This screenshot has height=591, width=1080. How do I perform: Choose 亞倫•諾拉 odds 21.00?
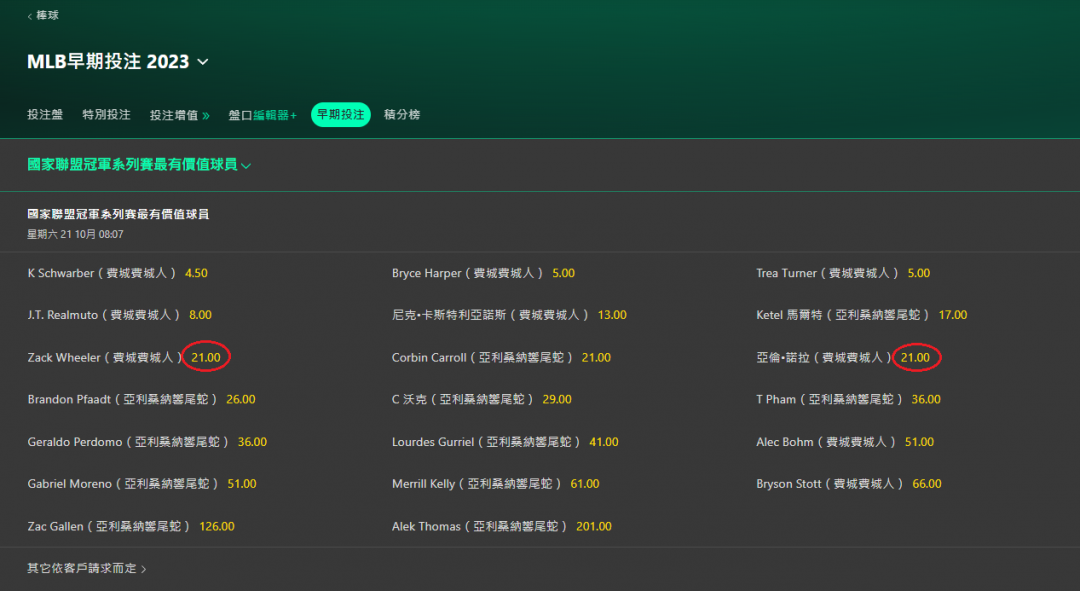(915, 357)
